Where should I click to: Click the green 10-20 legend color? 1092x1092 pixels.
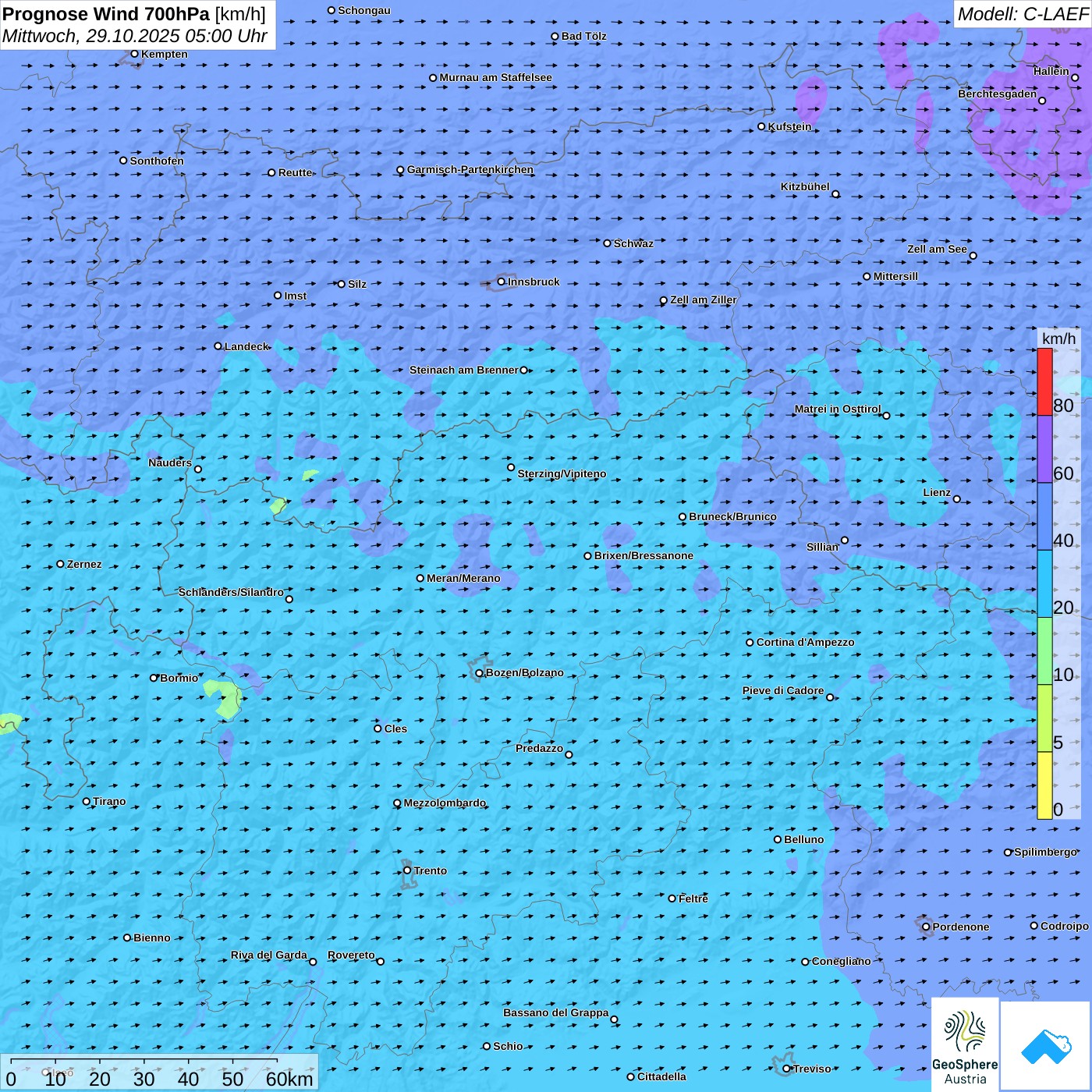click(x=1044, y=651)
